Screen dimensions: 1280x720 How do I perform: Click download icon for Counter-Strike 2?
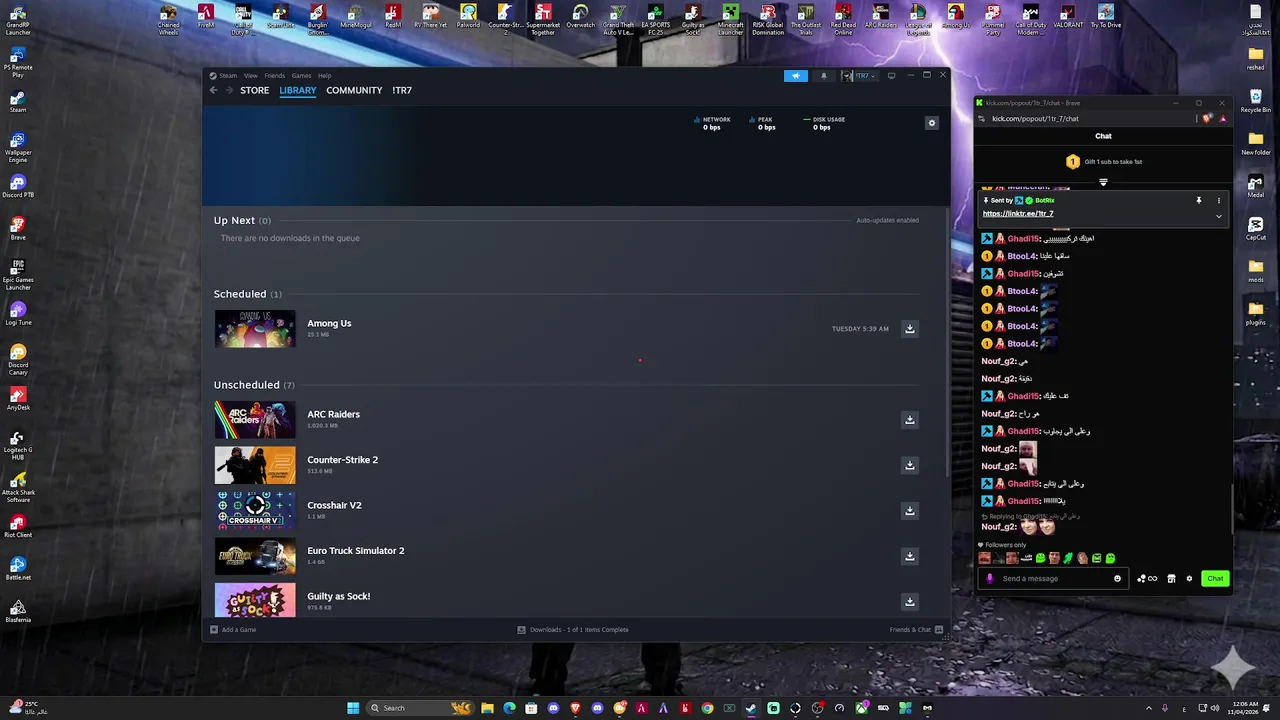coord(910,465)
